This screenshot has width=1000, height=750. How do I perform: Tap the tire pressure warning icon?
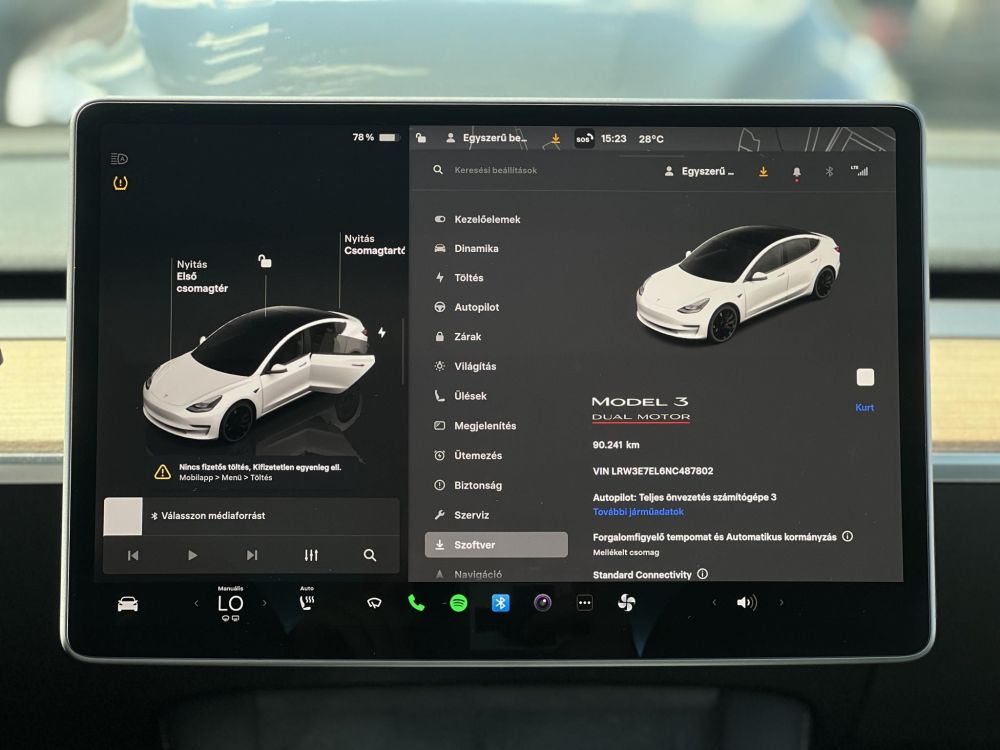click(120, 184)
